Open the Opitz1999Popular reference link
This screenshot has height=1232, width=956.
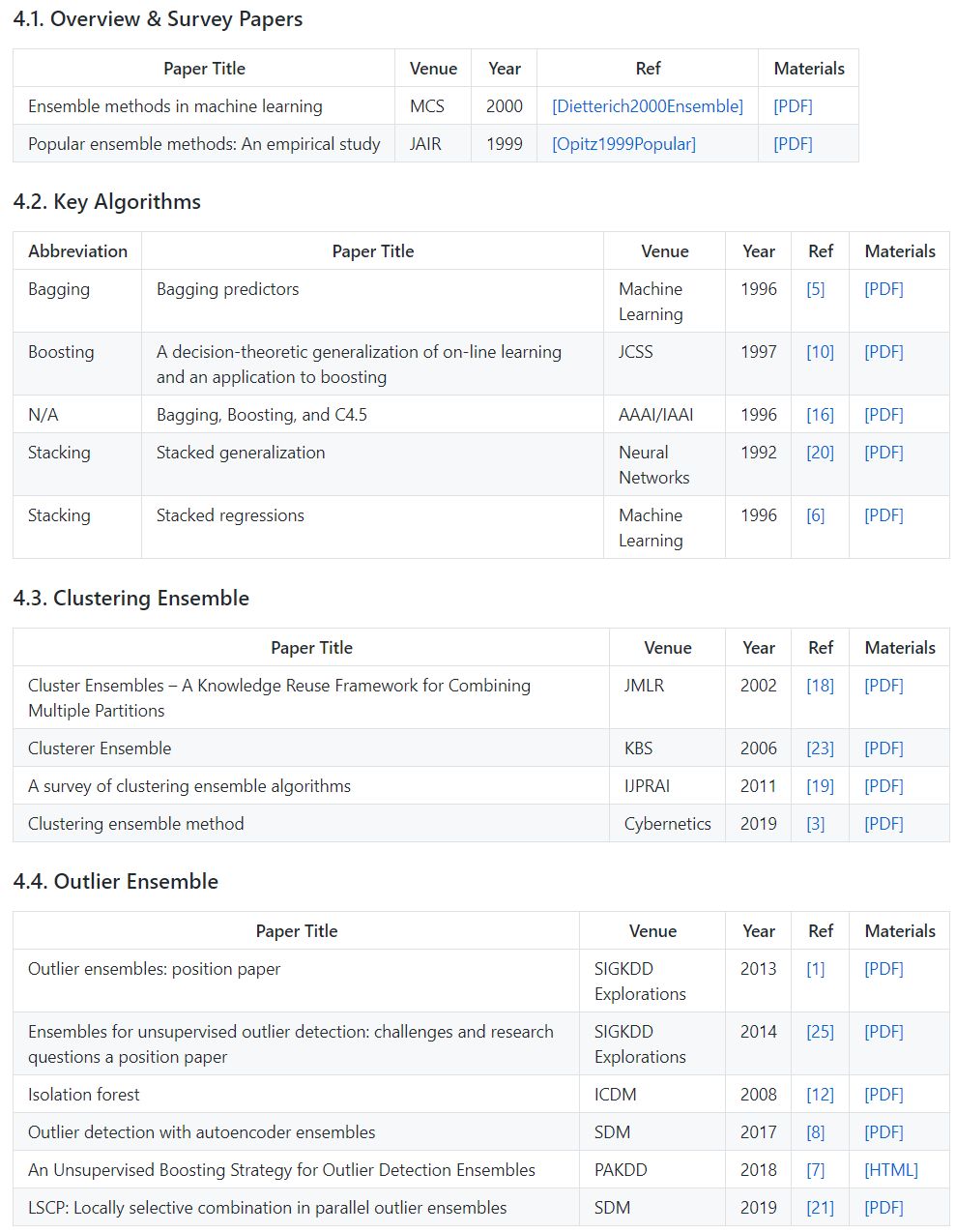(623, 144)
